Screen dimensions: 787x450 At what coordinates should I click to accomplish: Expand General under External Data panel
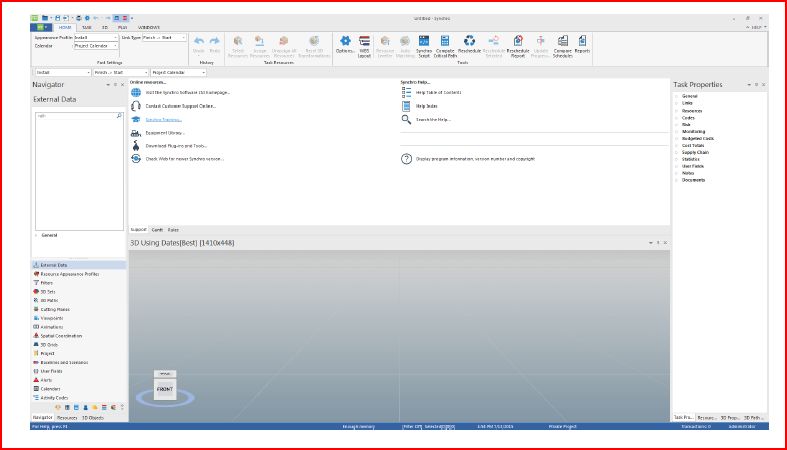click(x=37, y=235)
